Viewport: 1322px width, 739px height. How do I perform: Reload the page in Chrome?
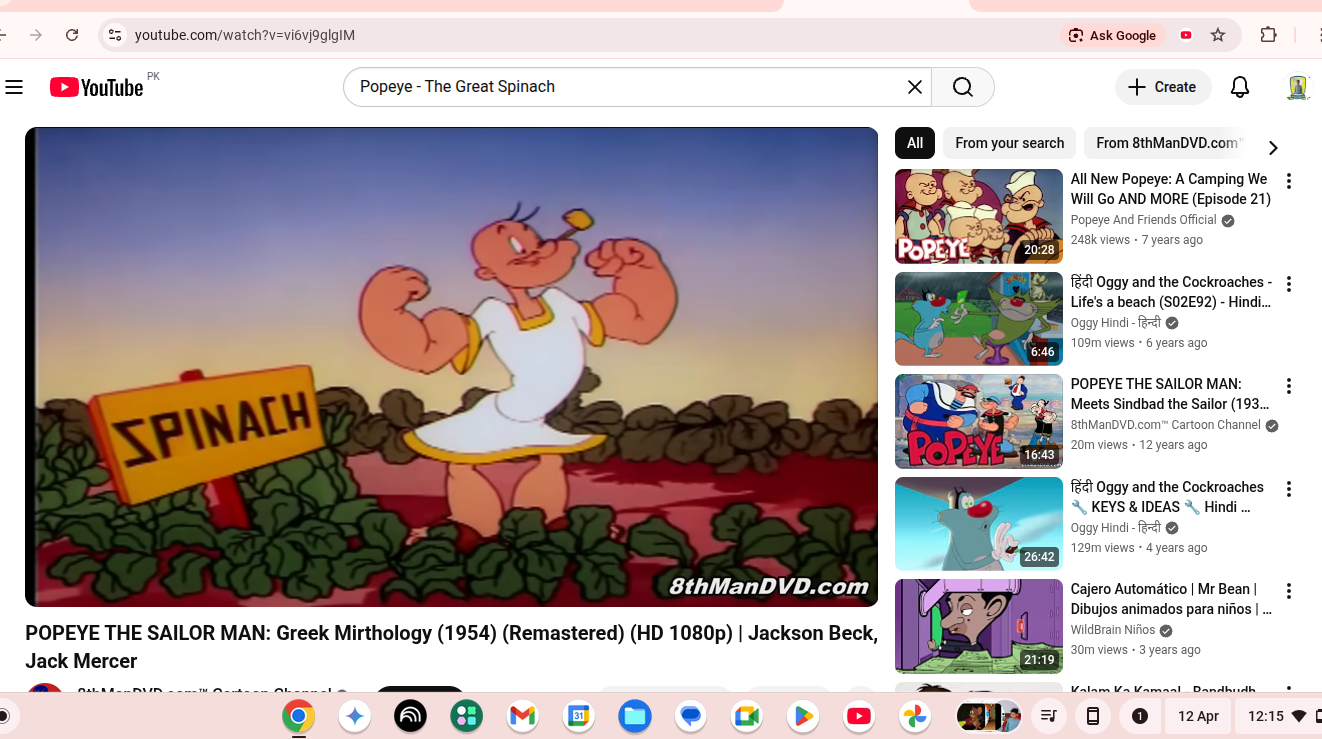point(72,35)
